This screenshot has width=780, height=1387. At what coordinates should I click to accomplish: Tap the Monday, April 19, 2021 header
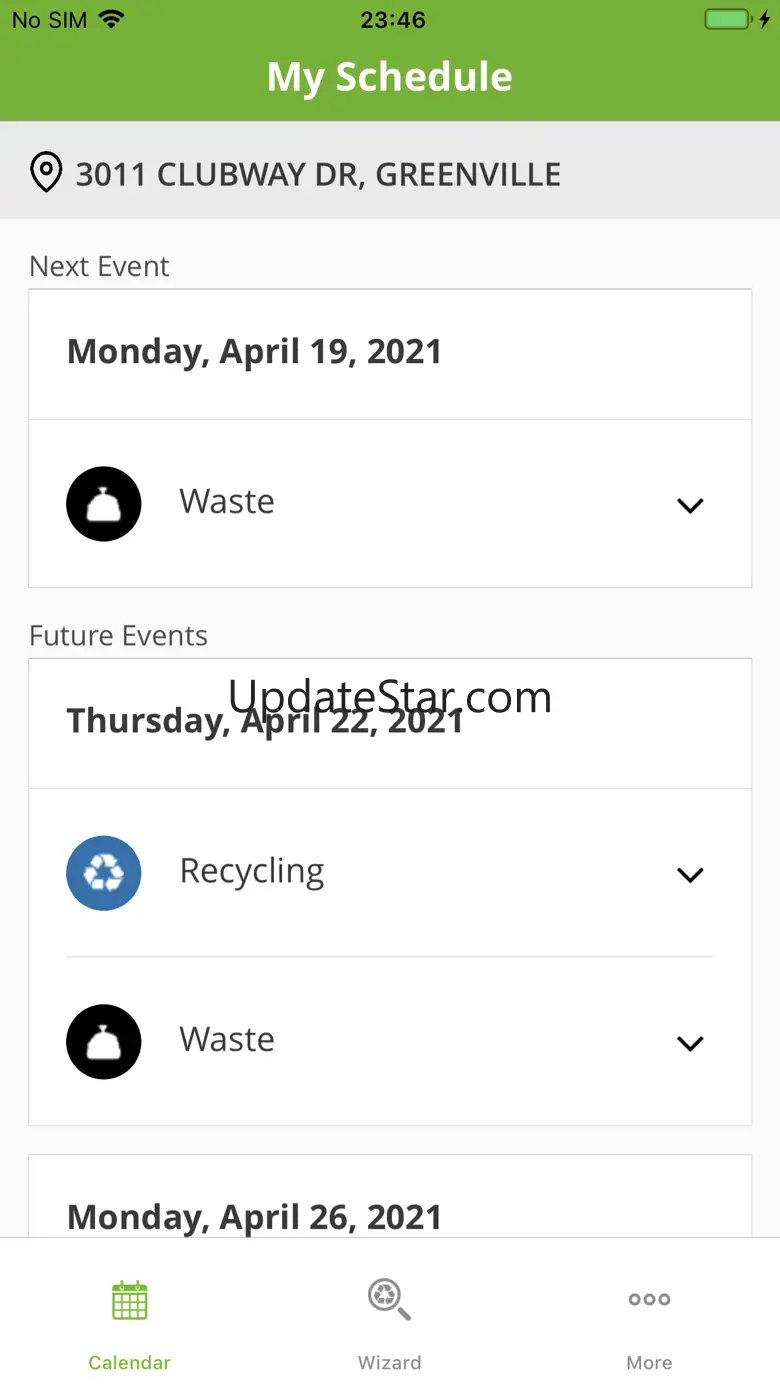click(x=254, y=352)
